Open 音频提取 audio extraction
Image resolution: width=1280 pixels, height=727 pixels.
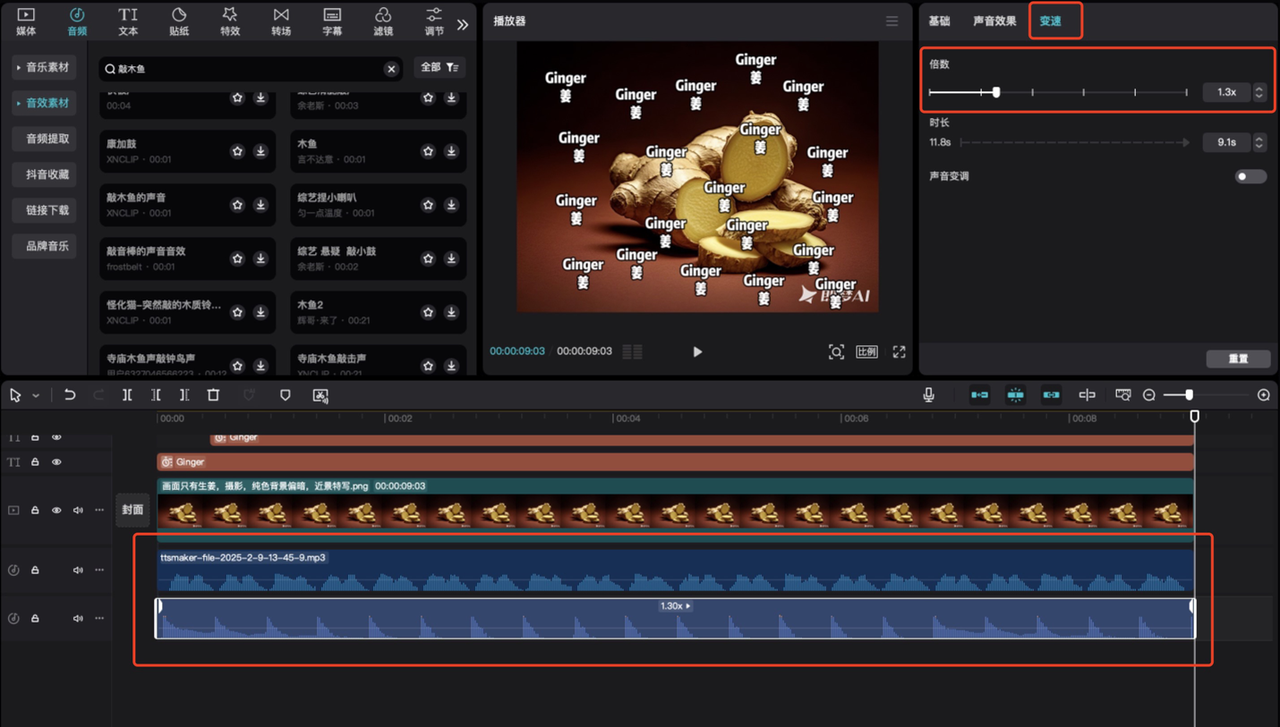(x=44, y=139)
